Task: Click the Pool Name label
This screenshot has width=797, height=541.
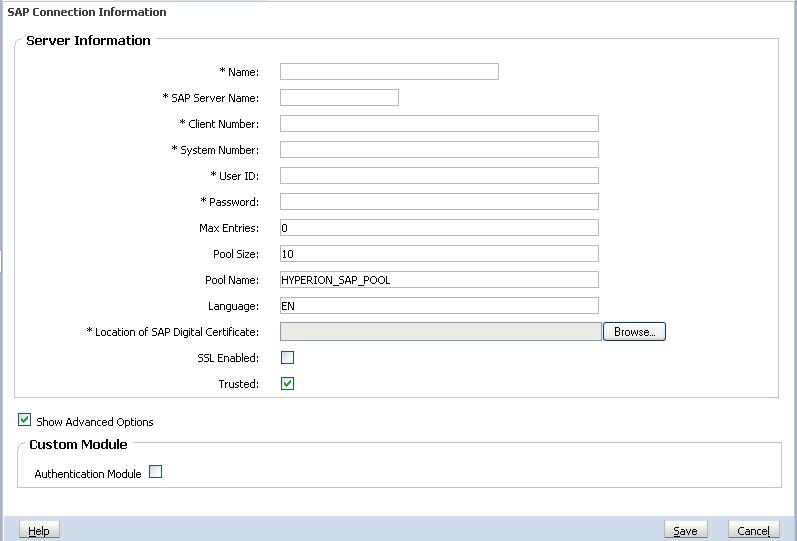Action: (232, 280)
